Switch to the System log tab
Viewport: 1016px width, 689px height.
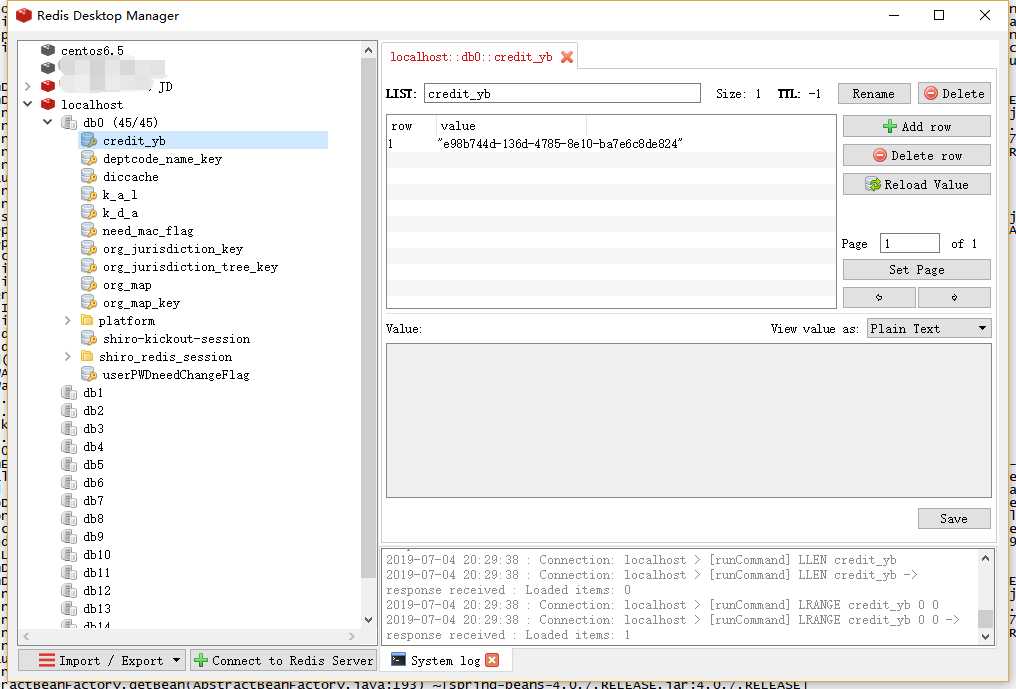(x=445, y=660)
